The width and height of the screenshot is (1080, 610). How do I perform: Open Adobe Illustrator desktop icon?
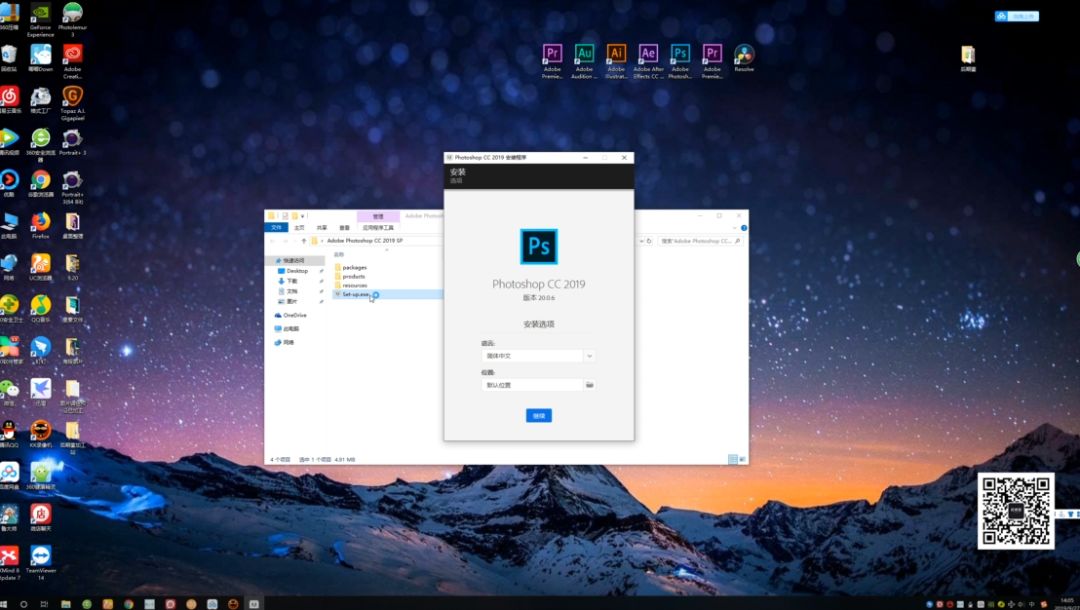pos(617,55)
